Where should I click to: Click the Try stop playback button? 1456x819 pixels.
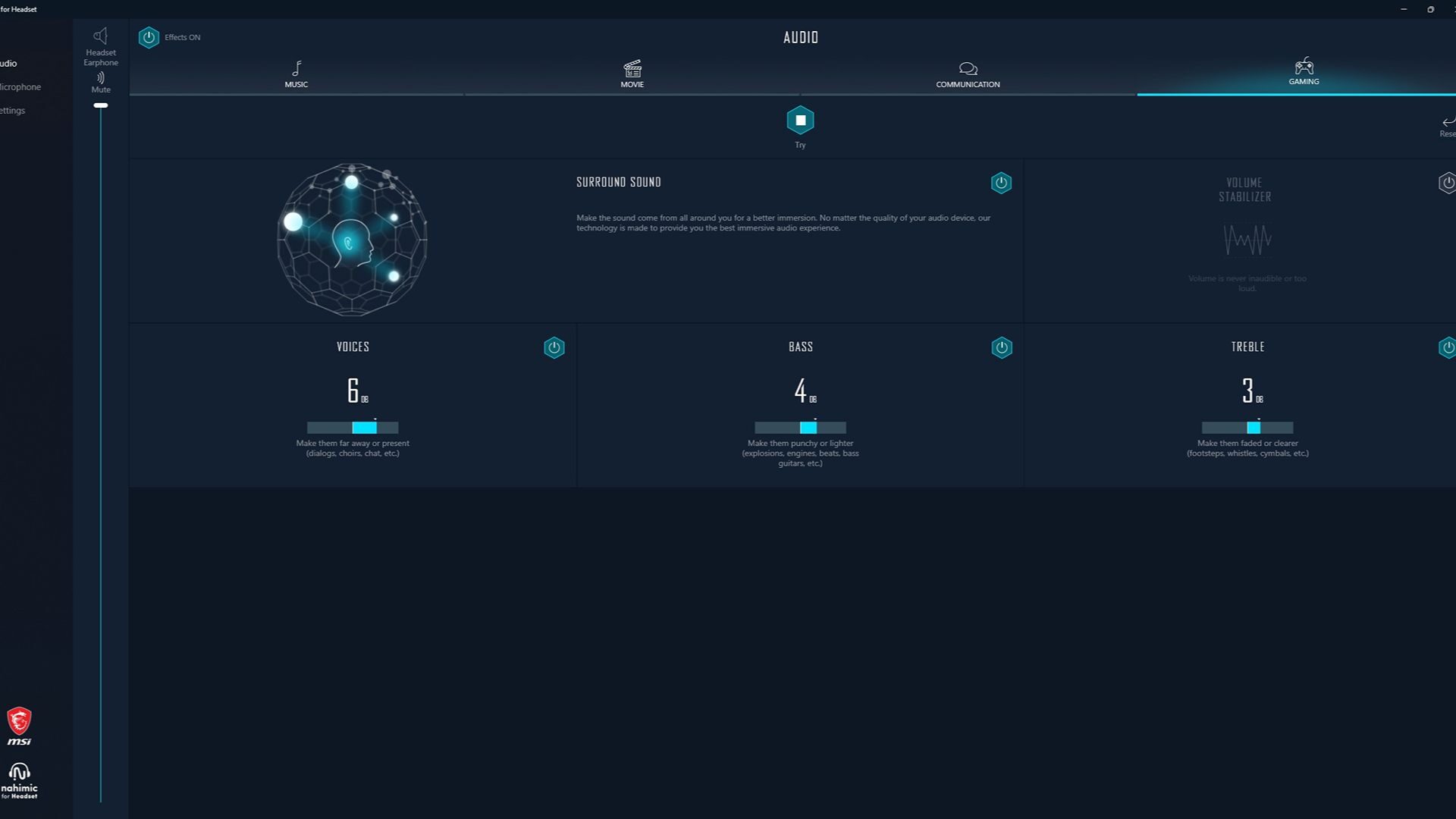(800, 121)
